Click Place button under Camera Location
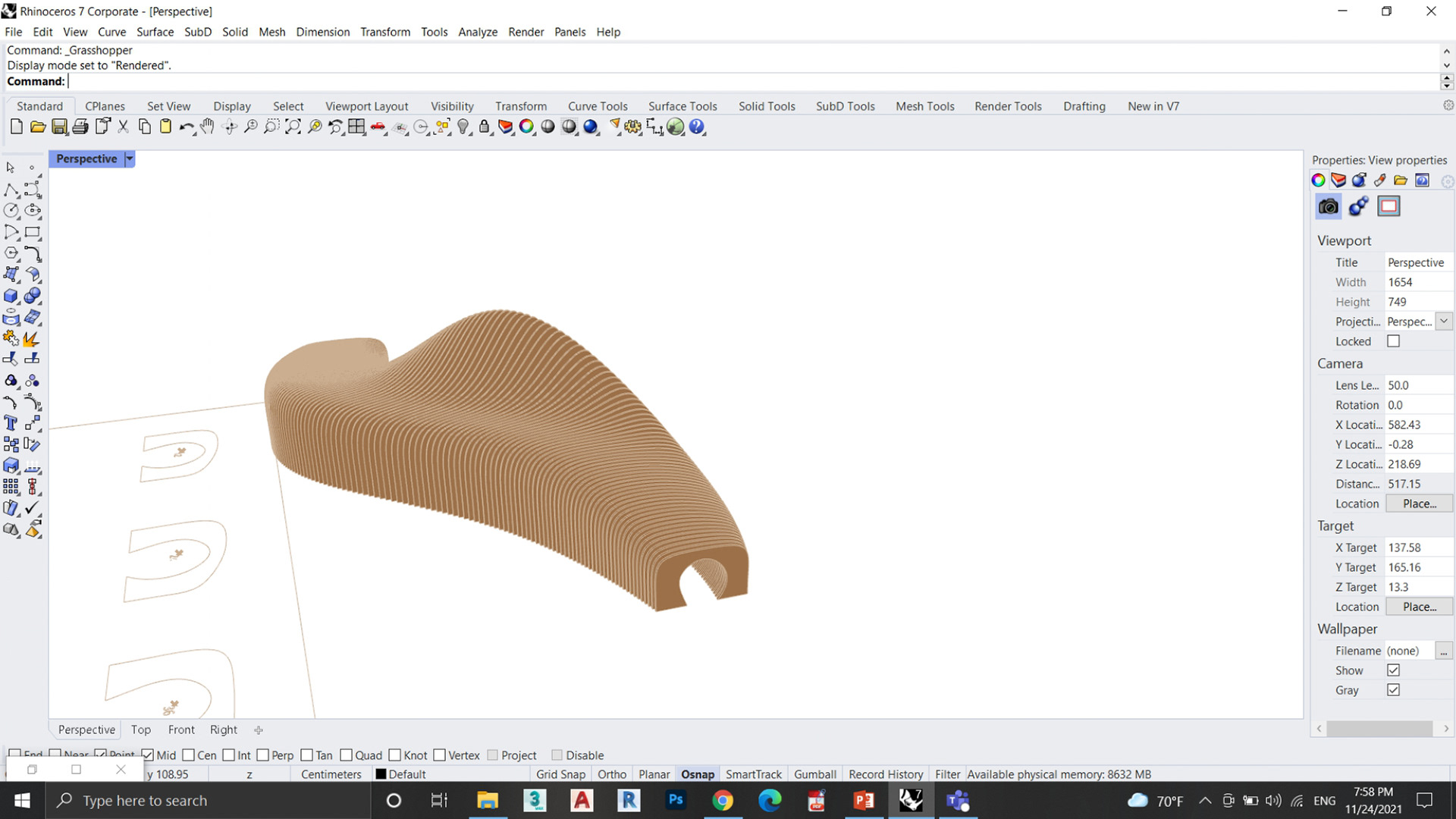Viewport: 1456px width, 819px height. tap(1418, 503)
